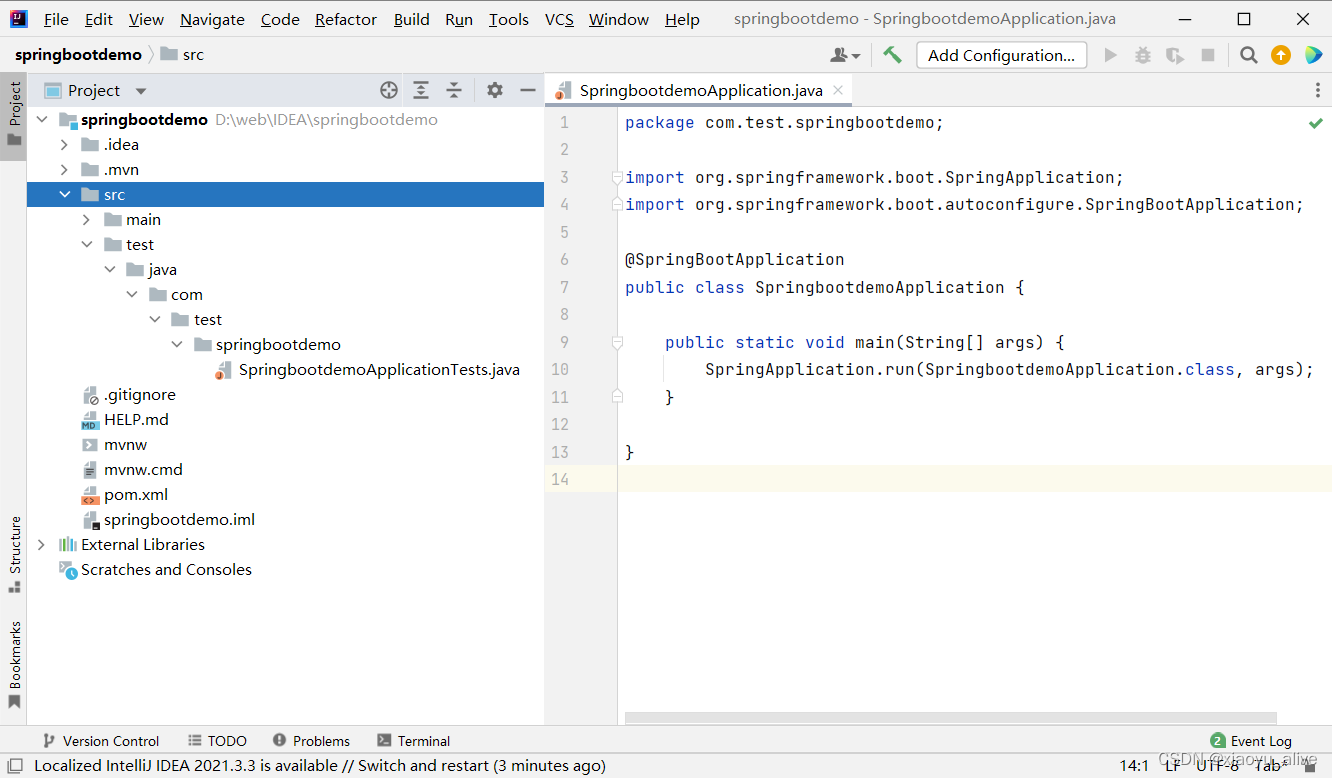Click the Collapse All icon in Project panel
This screenshot has width=1332, height=778.
pos(454,90)
